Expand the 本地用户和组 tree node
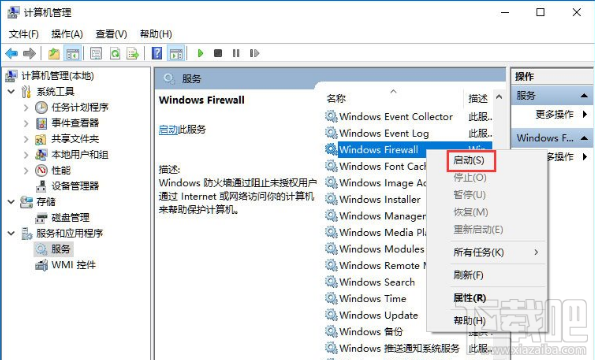 (26, 155)
